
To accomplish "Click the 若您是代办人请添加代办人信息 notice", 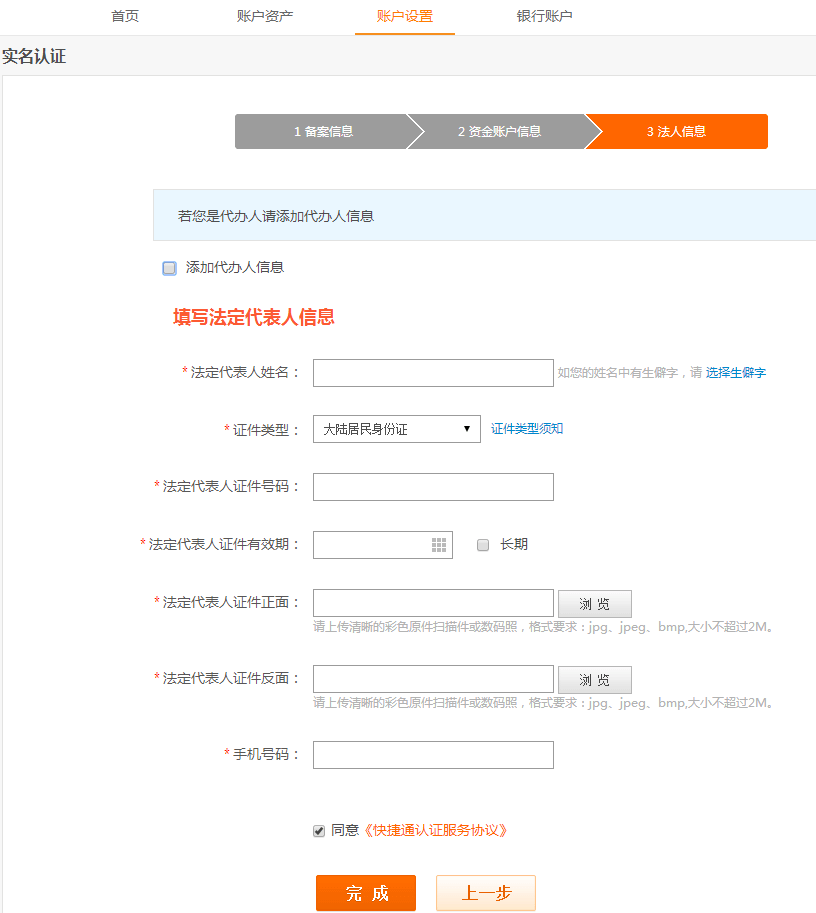I will [275, 216].
